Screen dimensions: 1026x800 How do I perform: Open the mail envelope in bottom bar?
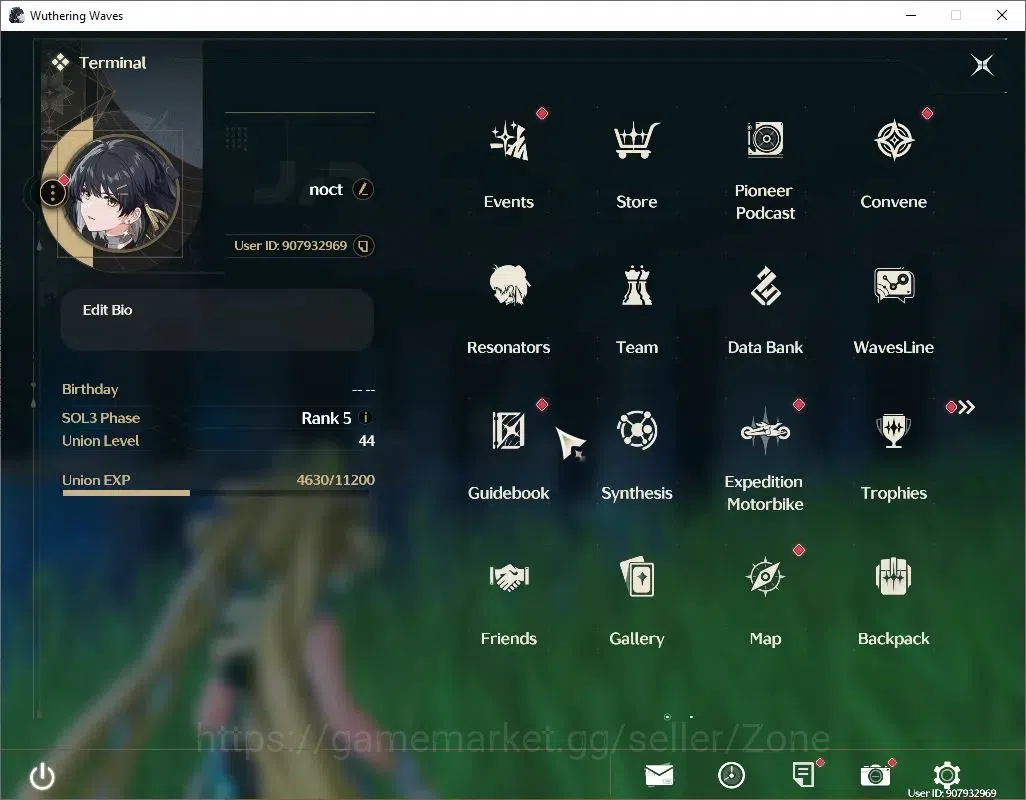point(659,775)
